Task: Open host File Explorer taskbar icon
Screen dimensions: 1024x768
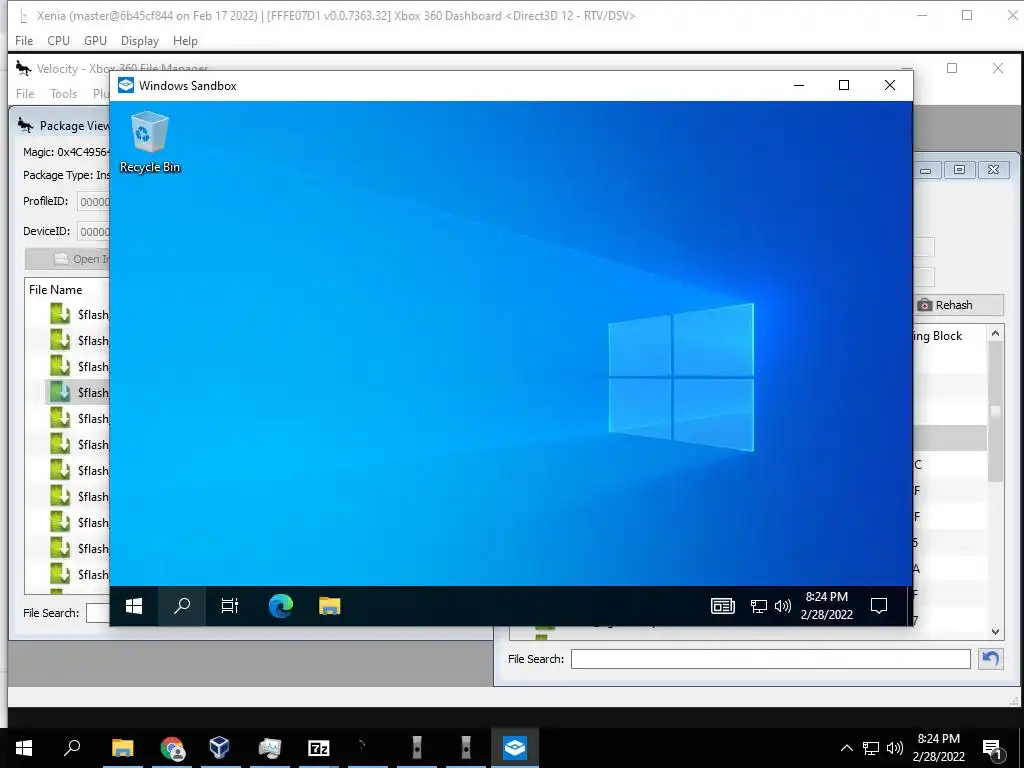Action: (x=122, y=748)
